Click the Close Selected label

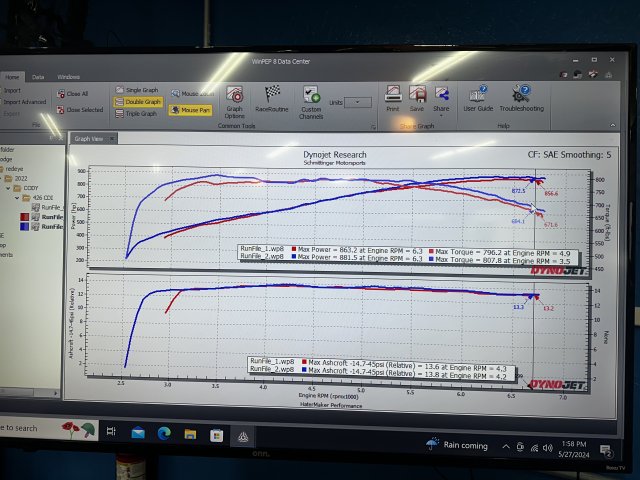[84, 110]
